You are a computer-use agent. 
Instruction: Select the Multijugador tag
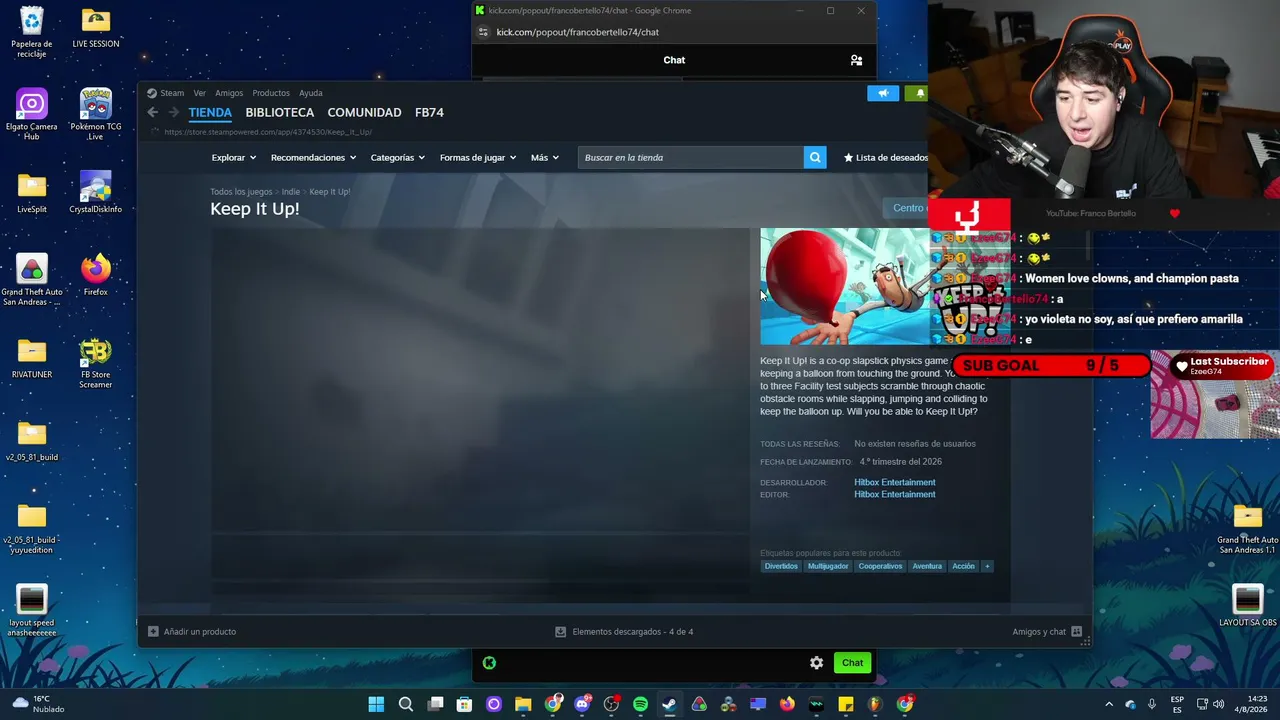[x=828, y=566]
